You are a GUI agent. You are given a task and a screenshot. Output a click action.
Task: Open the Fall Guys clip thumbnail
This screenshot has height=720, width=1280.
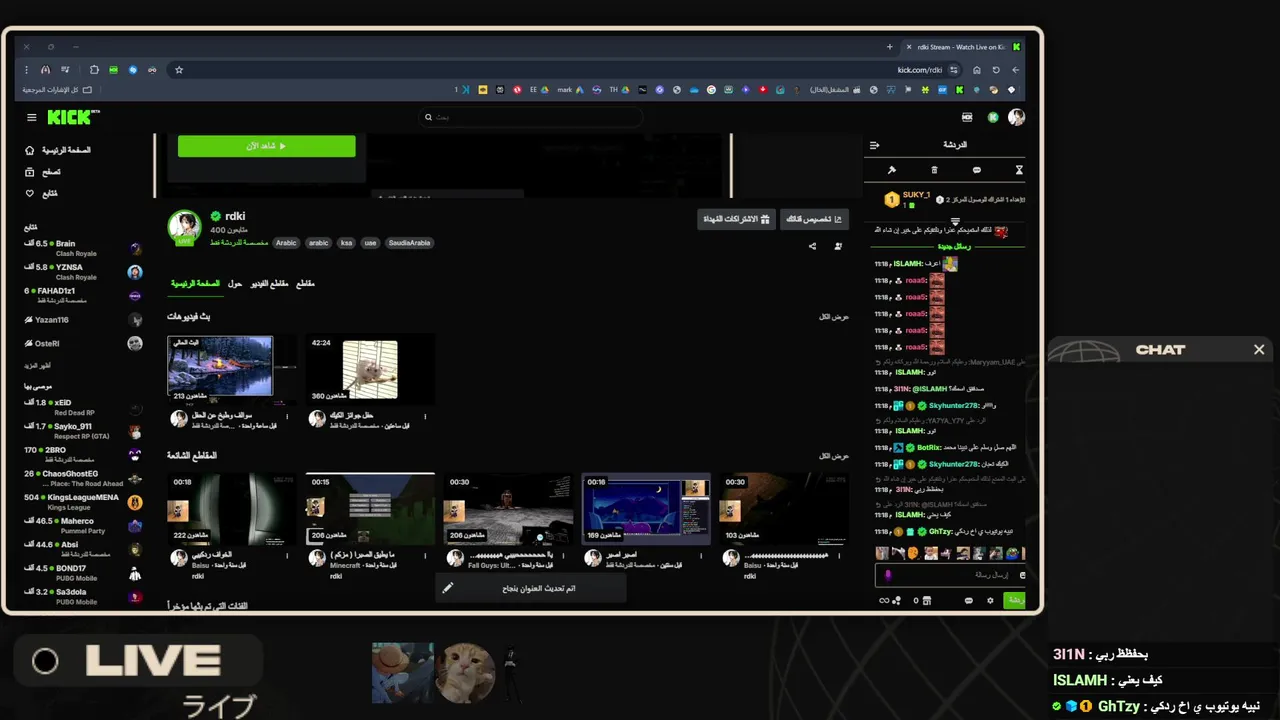point(508,509)
